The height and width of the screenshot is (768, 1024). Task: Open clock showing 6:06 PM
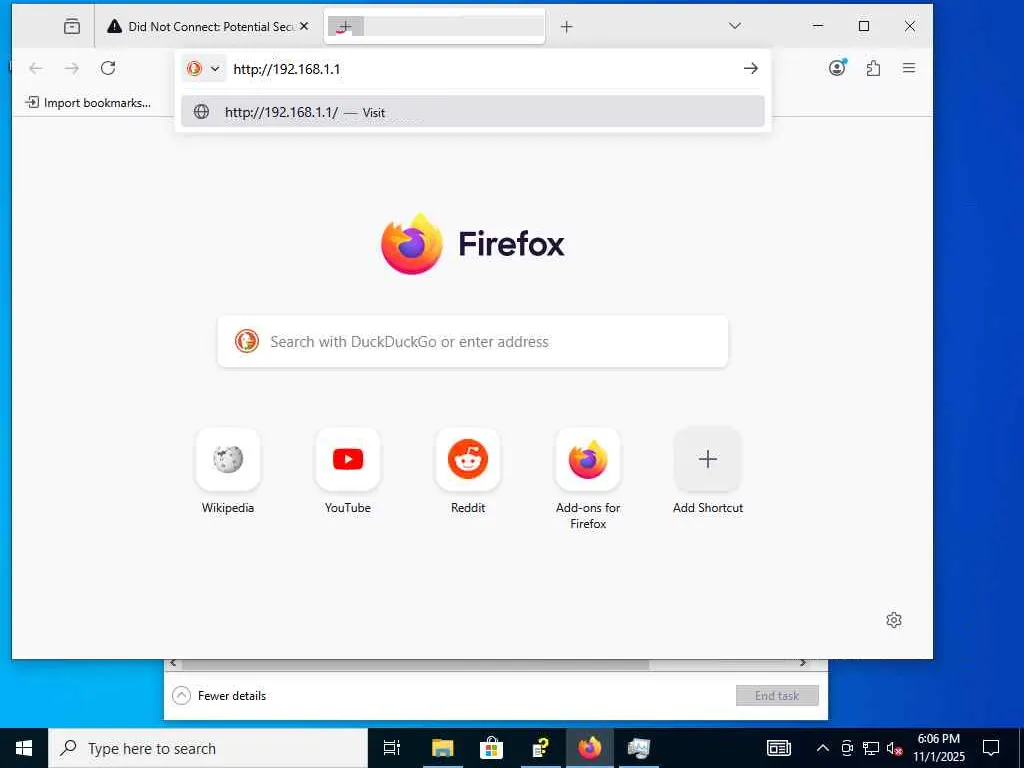(938, 748)
